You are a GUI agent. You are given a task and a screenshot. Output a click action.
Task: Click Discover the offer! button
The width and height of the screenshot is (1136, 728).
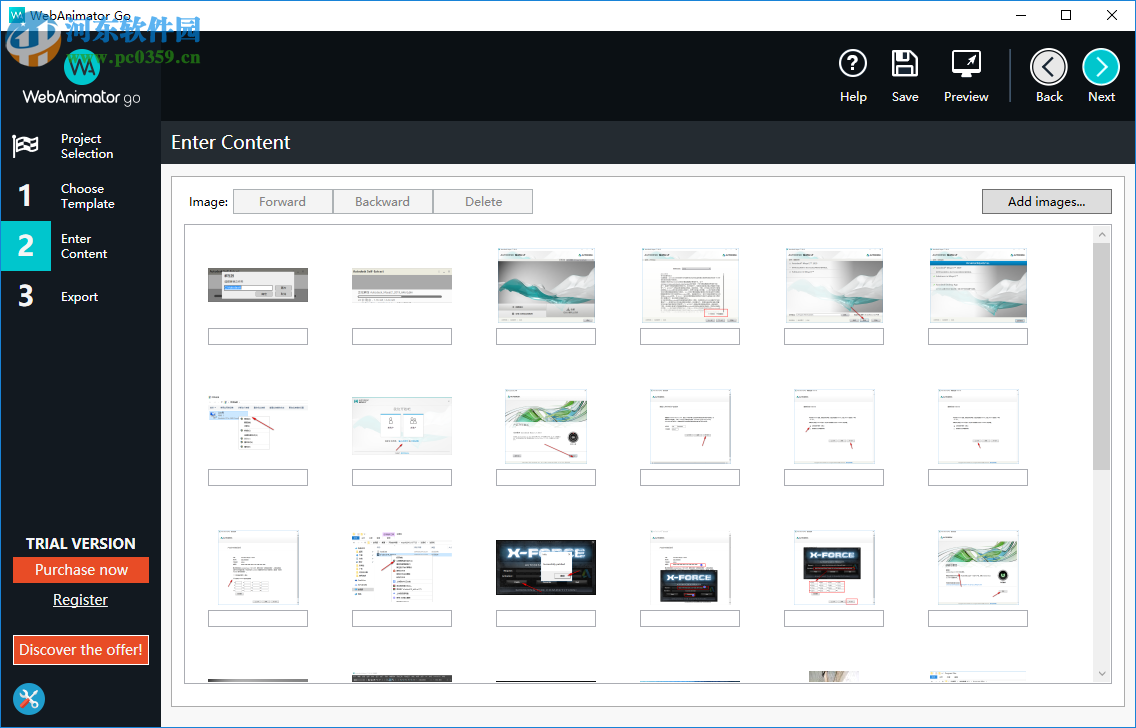[x=81, y=650]
